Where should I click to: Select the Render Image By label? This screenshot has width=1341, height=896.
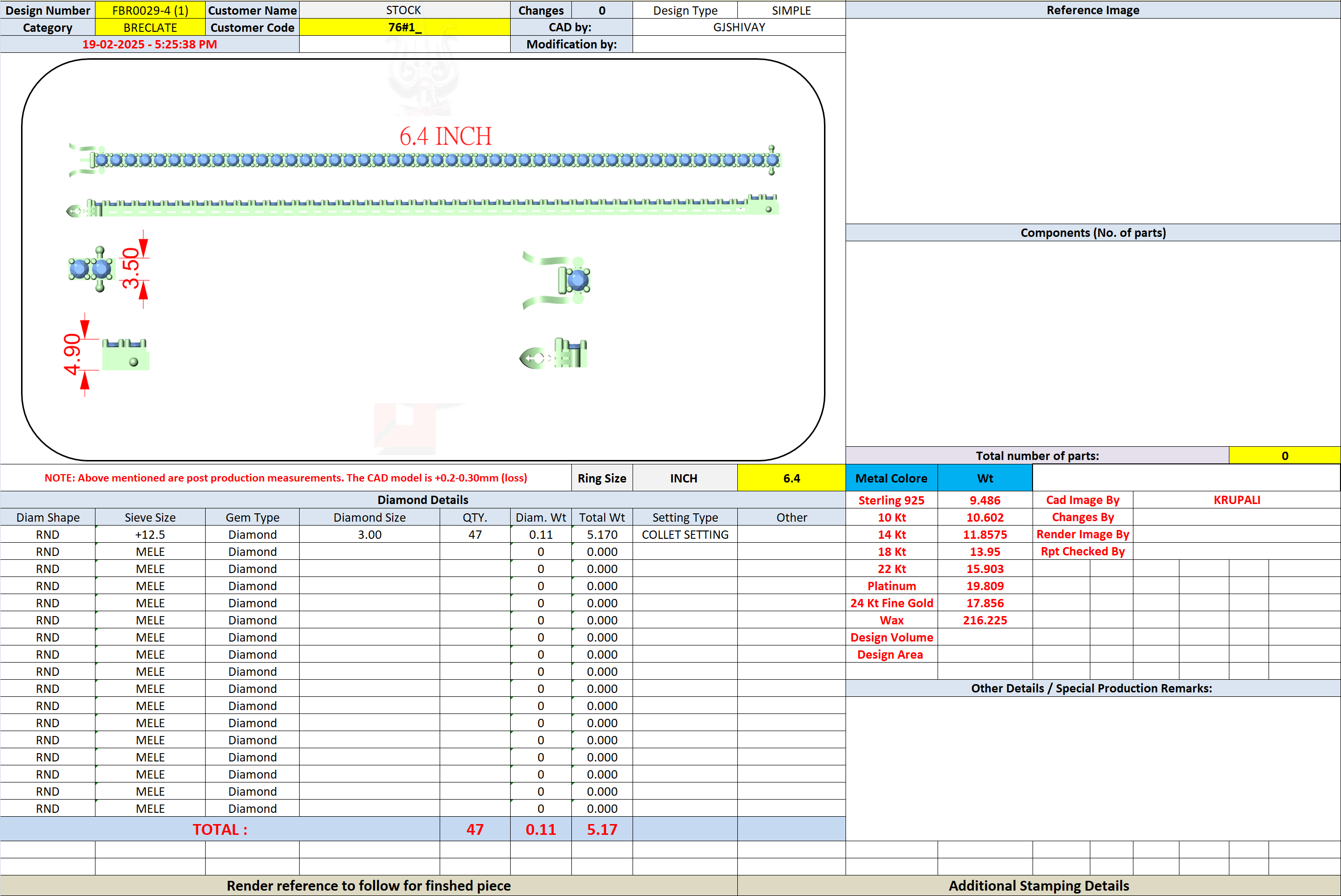(x=1082, y=534)
